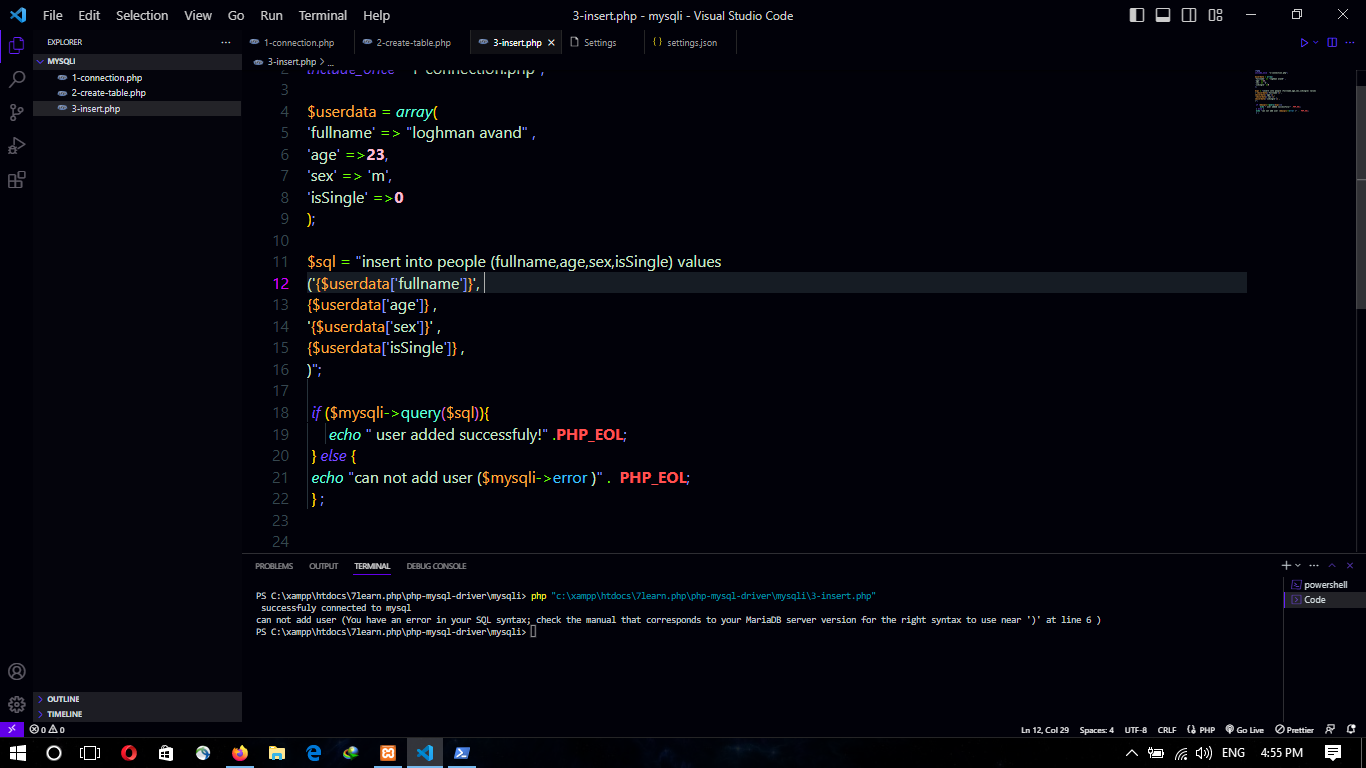Select PHP language mode in status bar
Screen dimensions: 1366x768
[x=1203, y=729]
